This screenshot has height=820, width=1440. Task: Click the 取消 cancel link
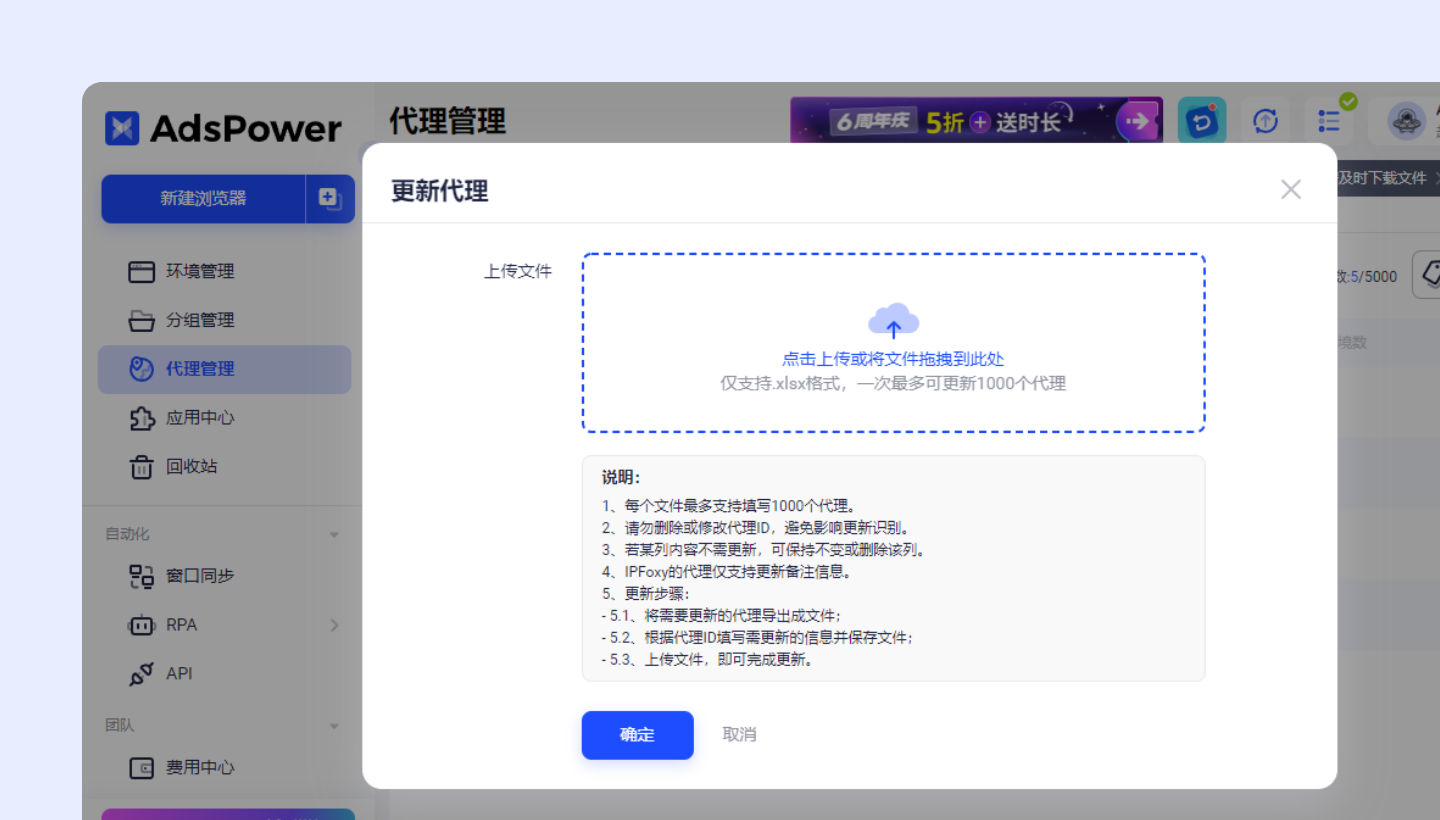(x=739, y=734)
